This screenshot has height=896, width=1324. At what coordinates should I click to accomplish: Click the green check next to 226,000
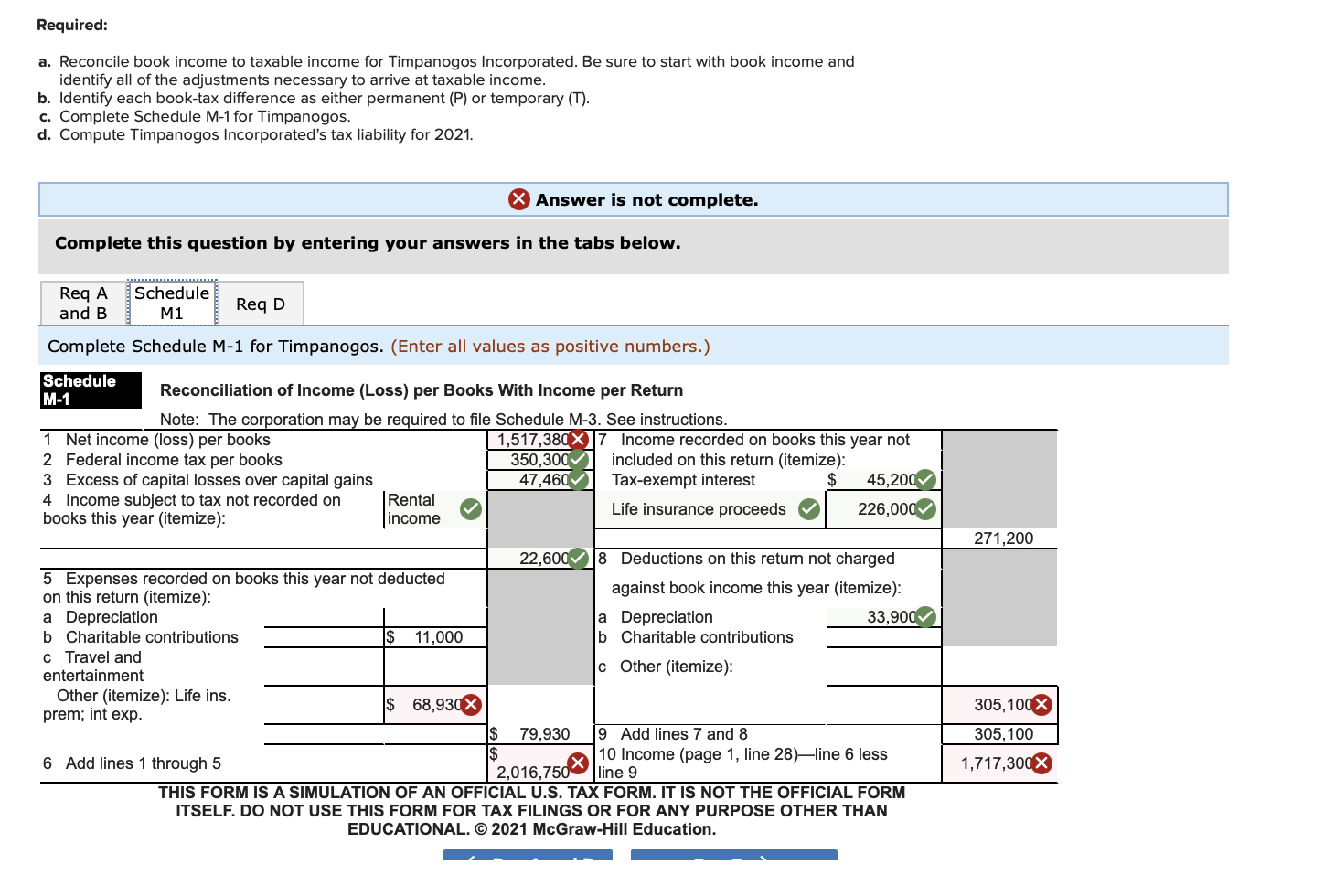(925, 509)
